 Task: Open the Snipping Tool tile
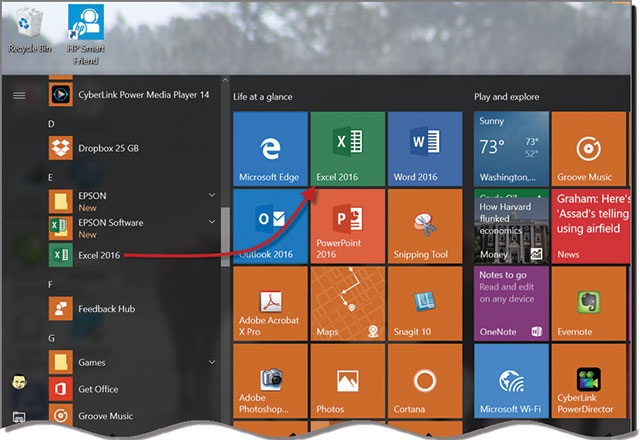coord(424,225)
